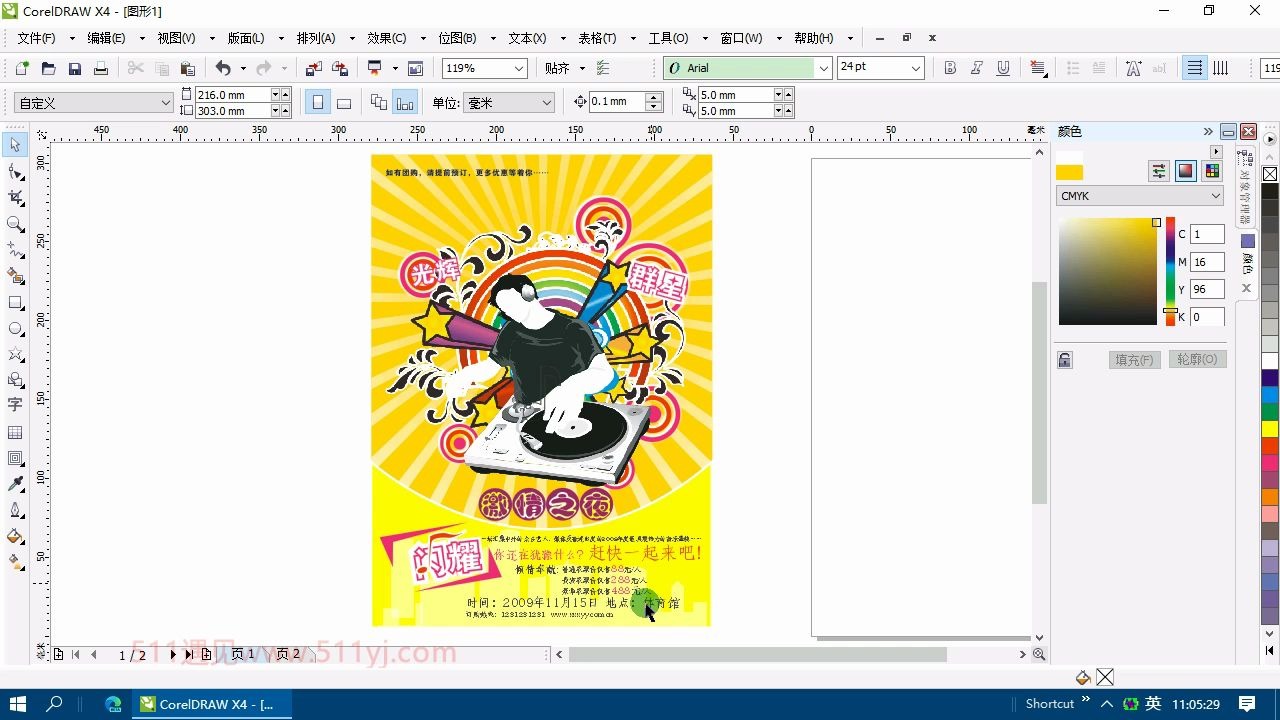Click the Open folder icon
Image resolution: width=1280 pixels, height=720 pixels.
click(48, 68)
